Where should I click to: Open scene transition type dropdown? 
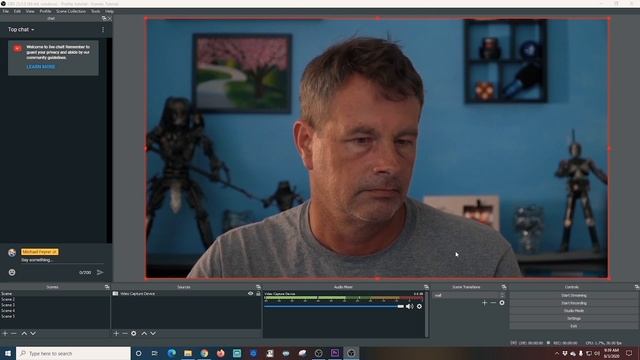469,295
